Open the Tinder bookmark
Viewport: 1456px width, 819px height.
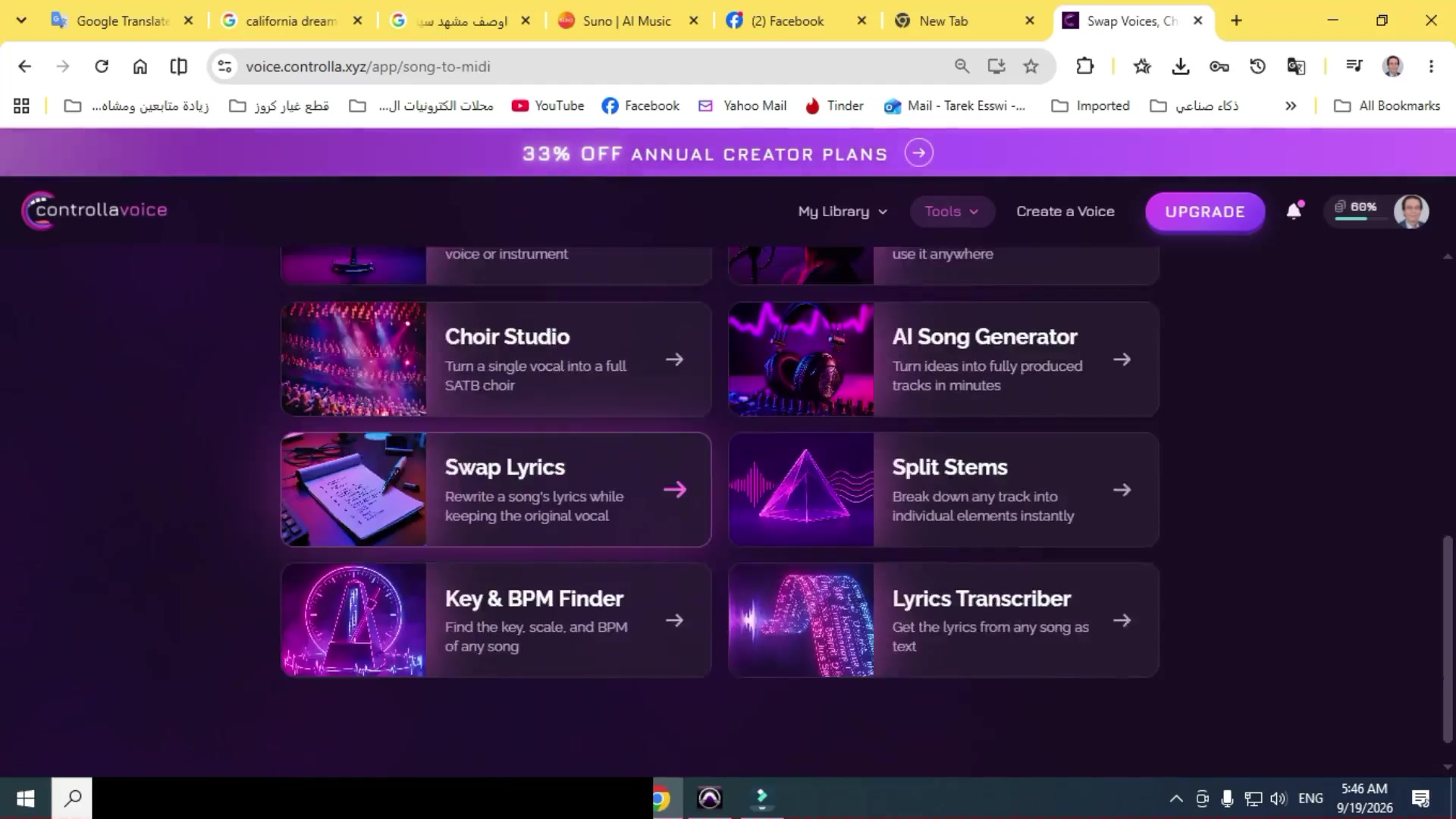click(x=834, y=106)
